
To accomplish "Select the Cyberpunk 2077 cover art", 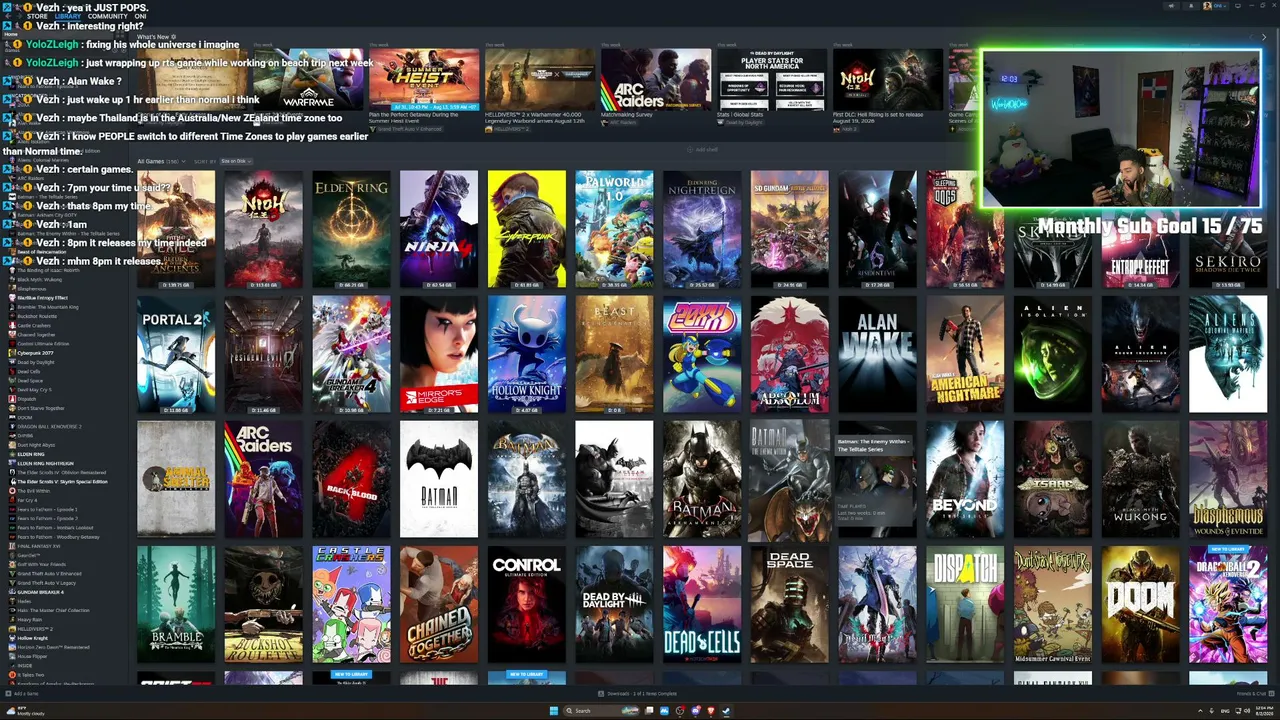I will 527,229.
